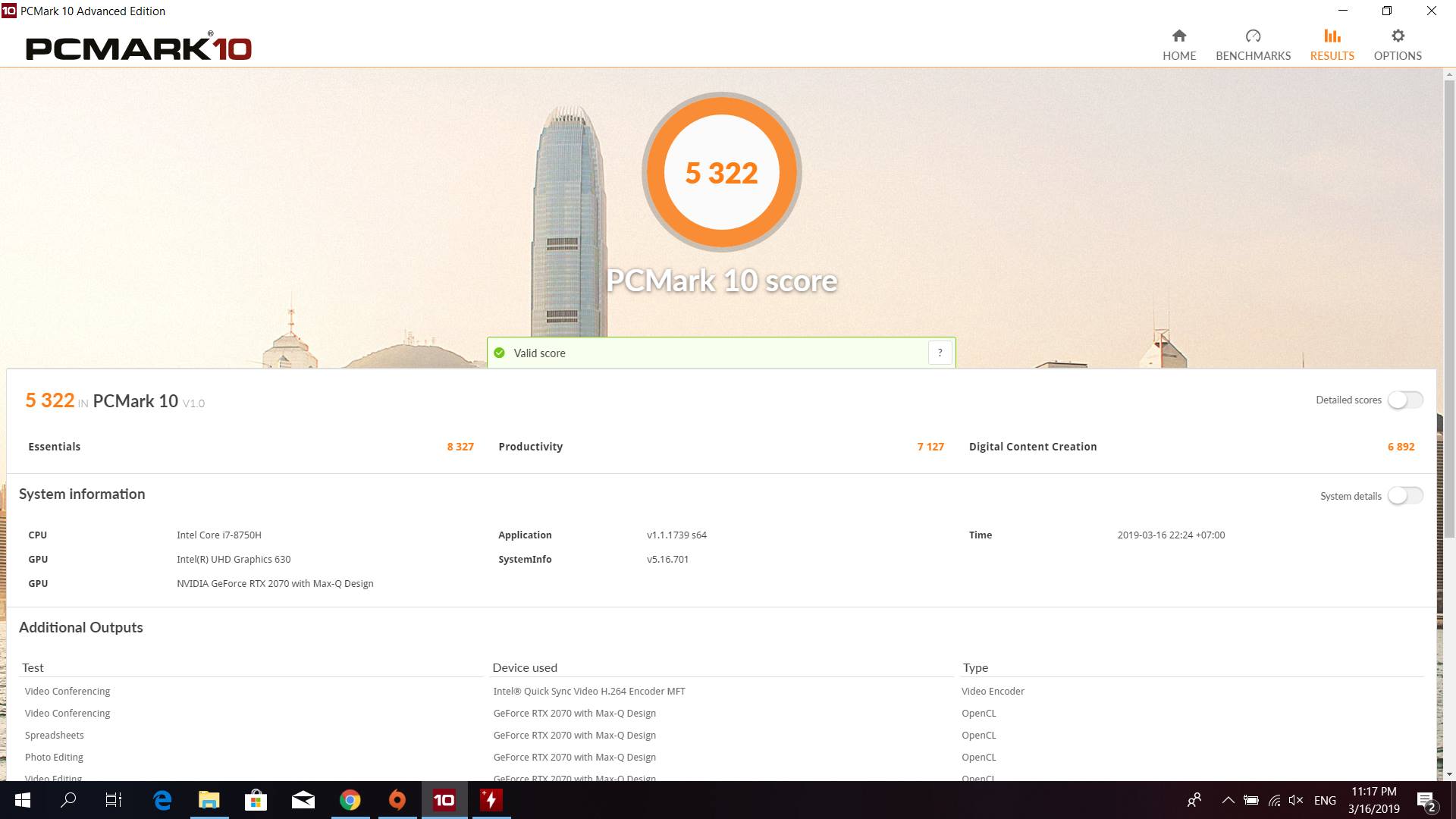Toggle the Detailed scores switch

1405,400
